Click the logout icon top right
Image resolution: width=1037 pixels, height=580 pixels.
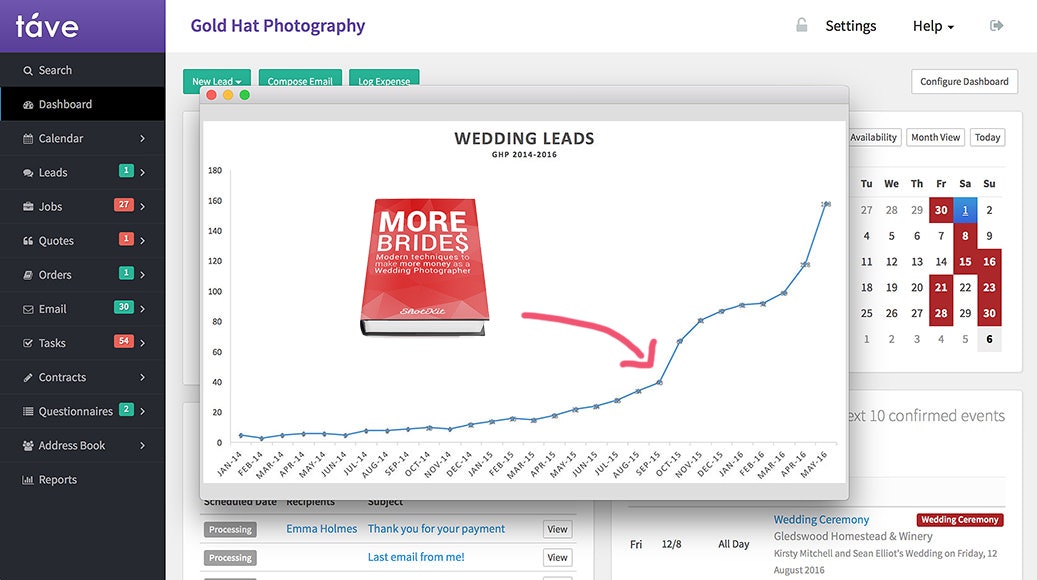coord(997,25)
